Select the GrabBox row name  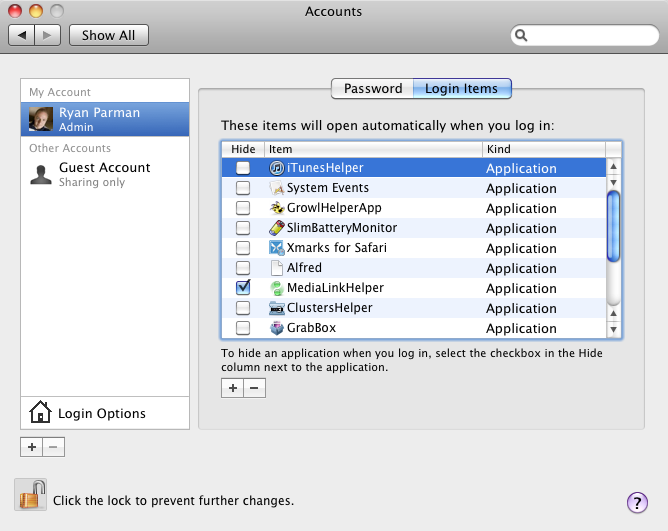[x=311, y=328]
